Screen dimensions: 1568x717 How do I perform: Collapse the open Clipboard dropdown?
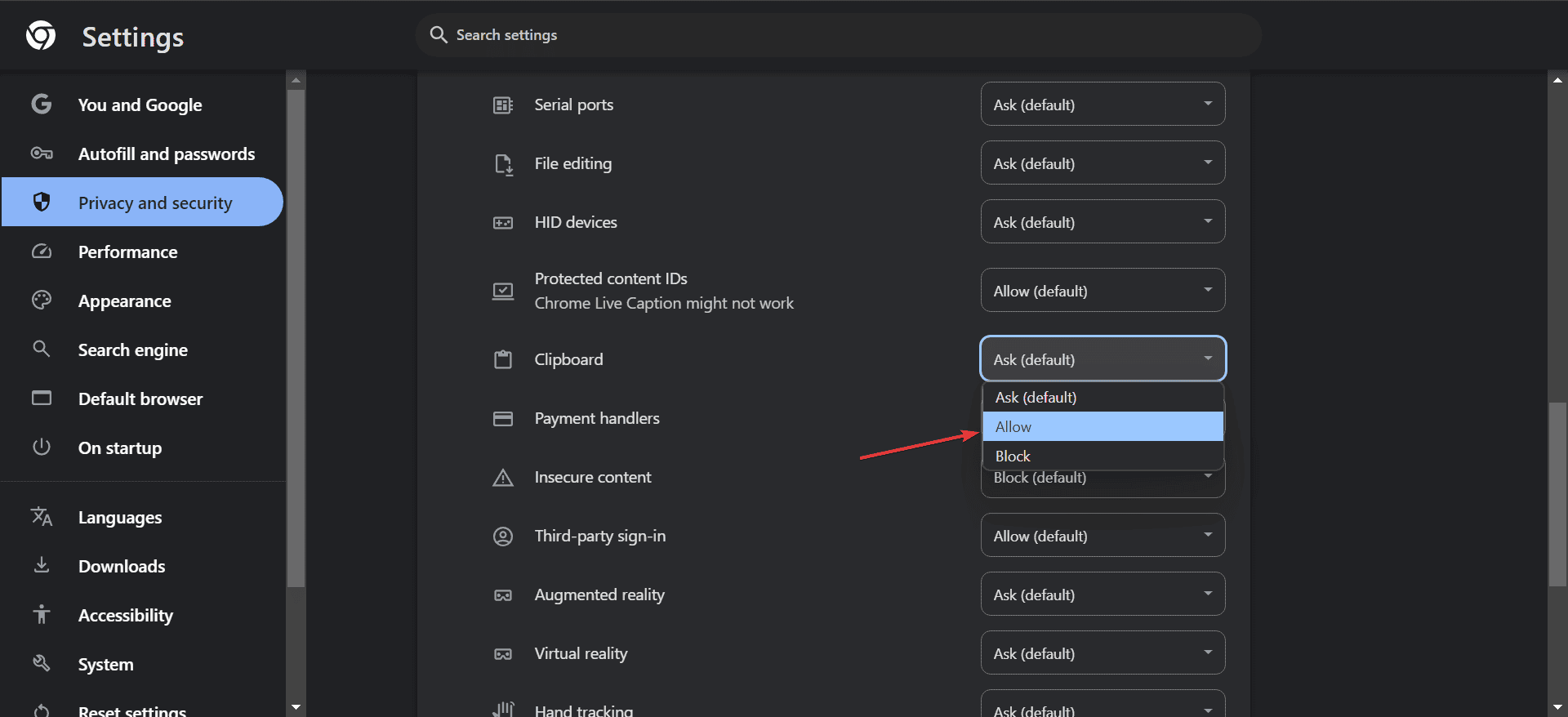(x=1102, y=358)
